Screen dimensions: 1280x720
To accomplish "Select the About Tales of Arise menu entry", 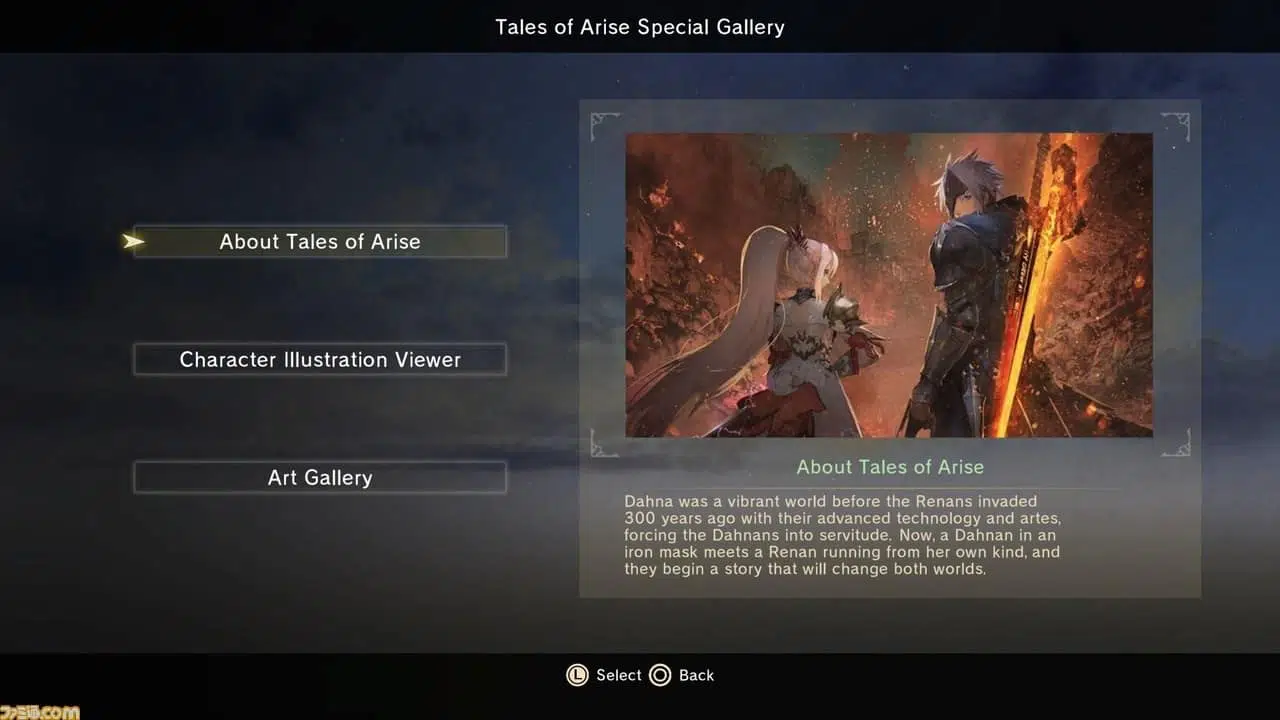I will point(320,241).
